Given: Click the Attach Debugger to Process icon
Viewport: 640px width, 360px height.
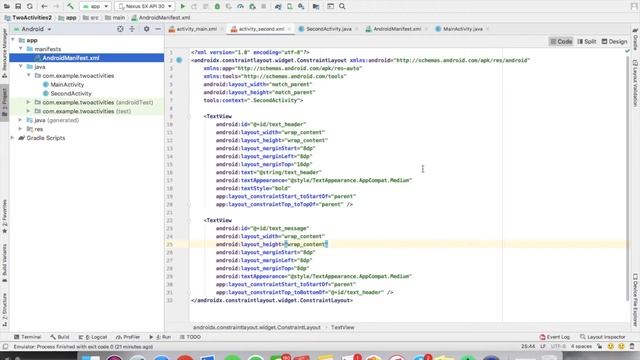Looking at the screenshot, I should tap(252, 7).
